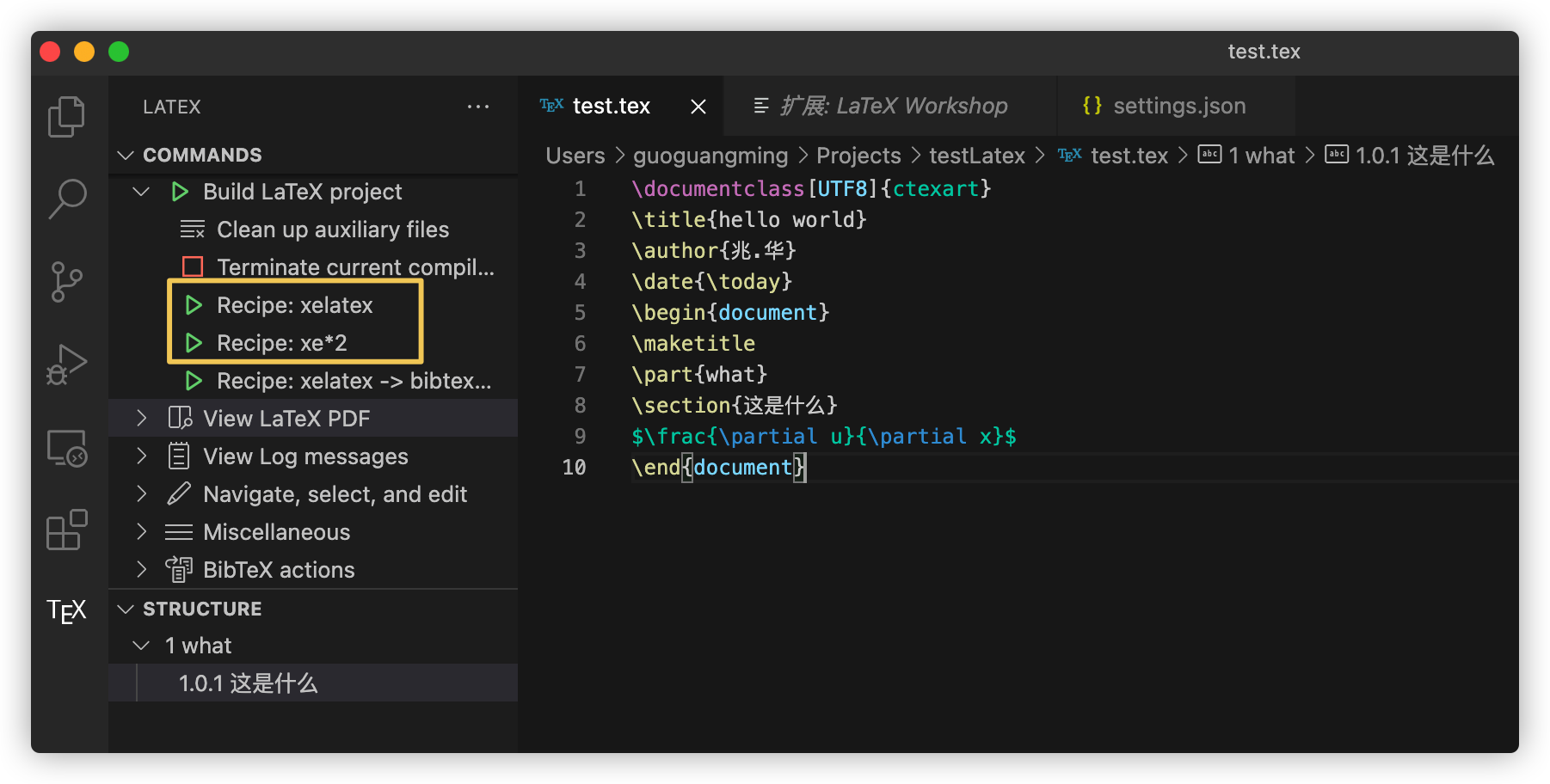Open the Explorer view in activity bar

pyautogui.click(x=66, y=117)
